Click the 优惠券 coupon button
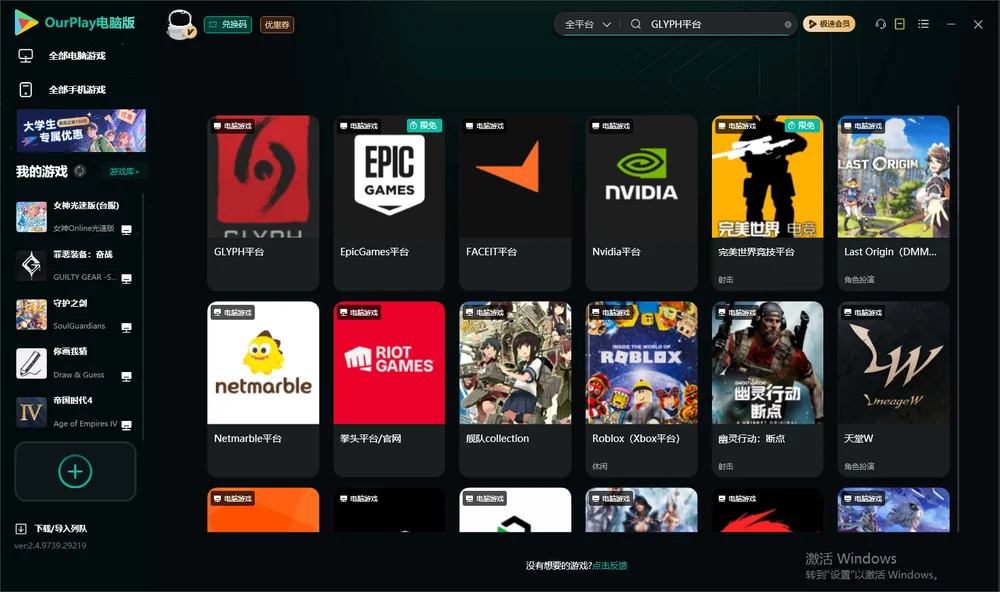The image size is (1000, 592). pyautogui.click(x=277, y=24)
